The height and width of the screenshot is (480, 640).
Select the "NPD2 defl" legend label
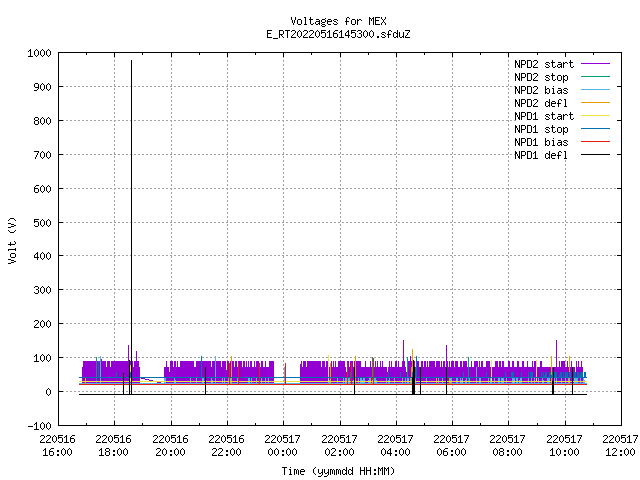coord(541,103)
